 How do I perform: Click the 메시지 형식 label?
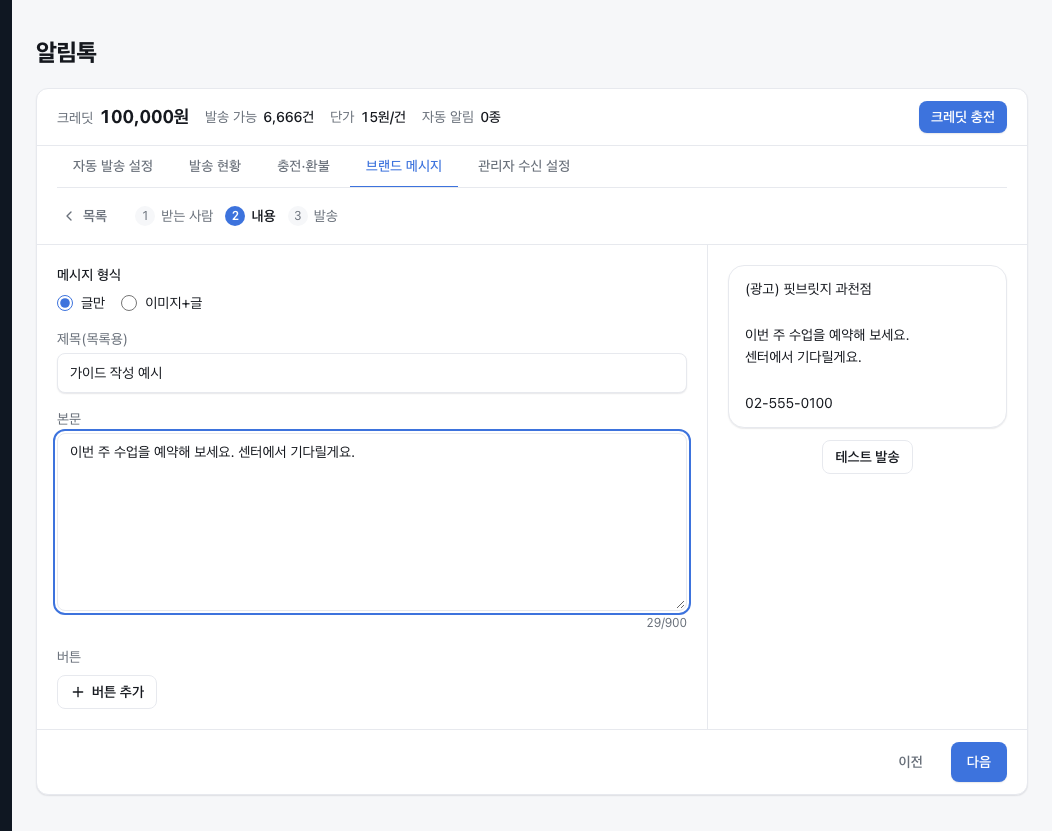(x=89, y=274)
